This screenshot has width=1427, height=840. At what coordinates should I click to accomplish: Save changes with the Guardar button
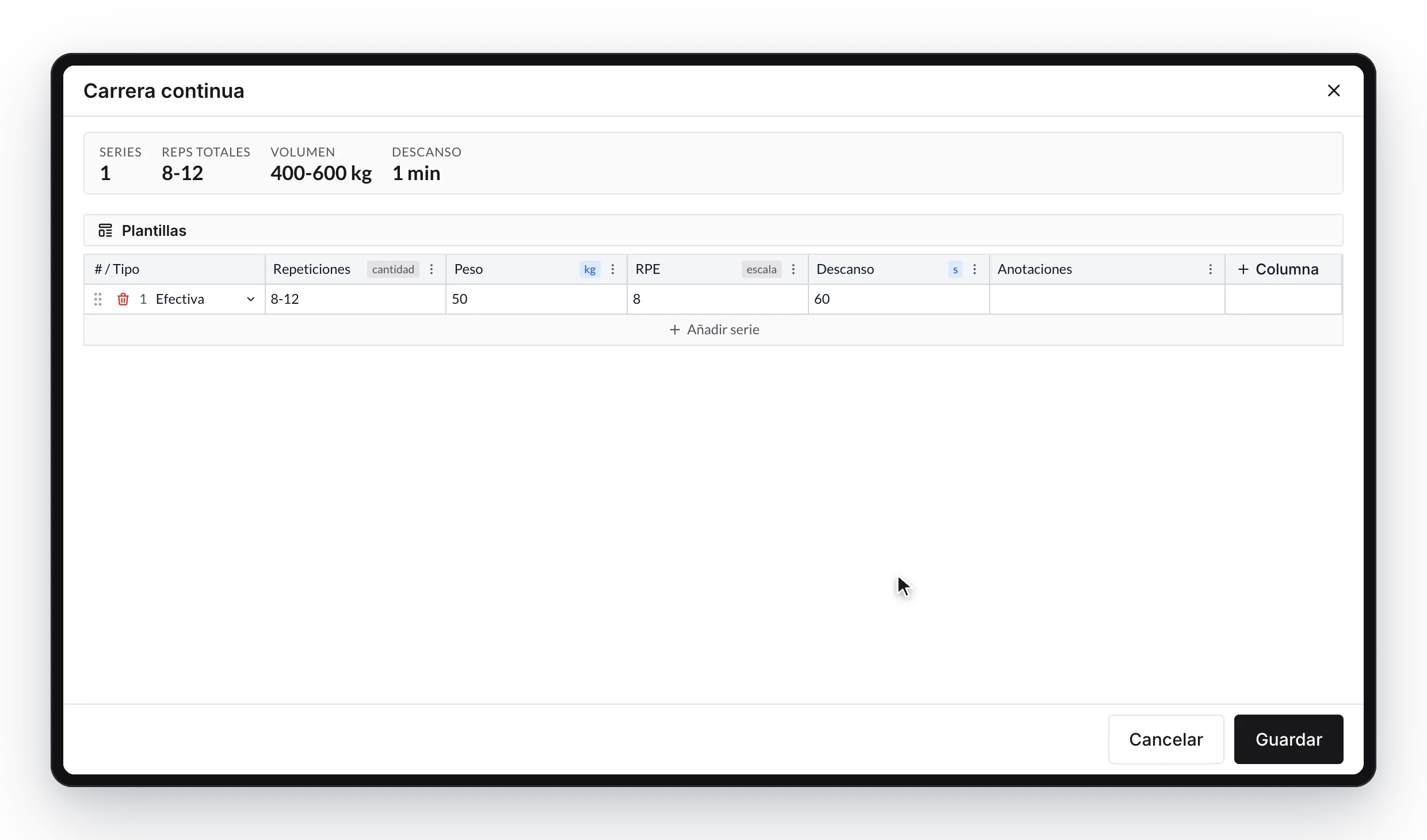coord(1288,739)
